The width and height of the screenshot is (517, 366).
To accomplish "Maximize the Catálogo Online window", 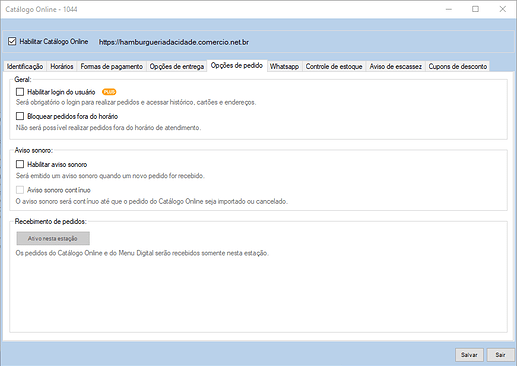I will 476,9.
